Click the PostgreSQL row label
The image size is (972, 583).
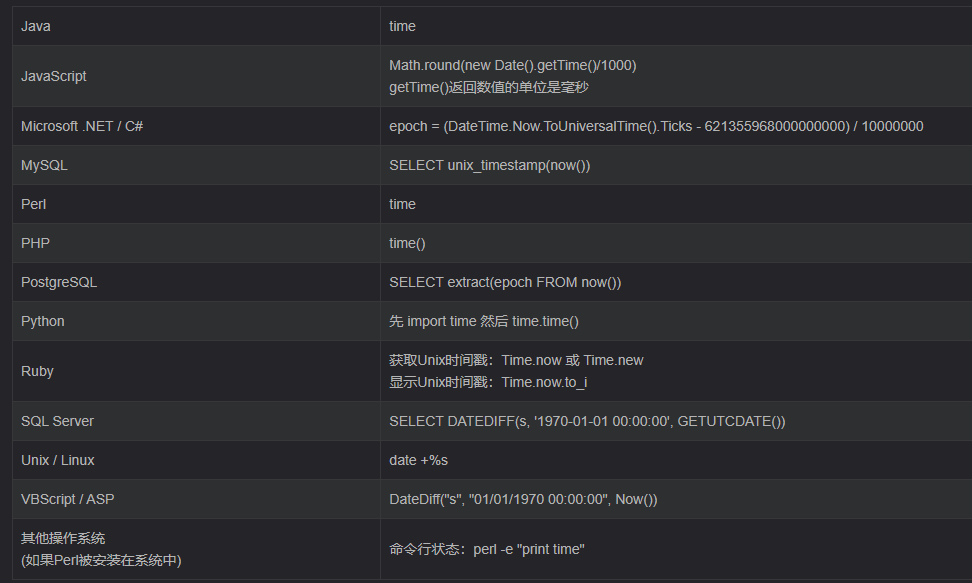59,282
